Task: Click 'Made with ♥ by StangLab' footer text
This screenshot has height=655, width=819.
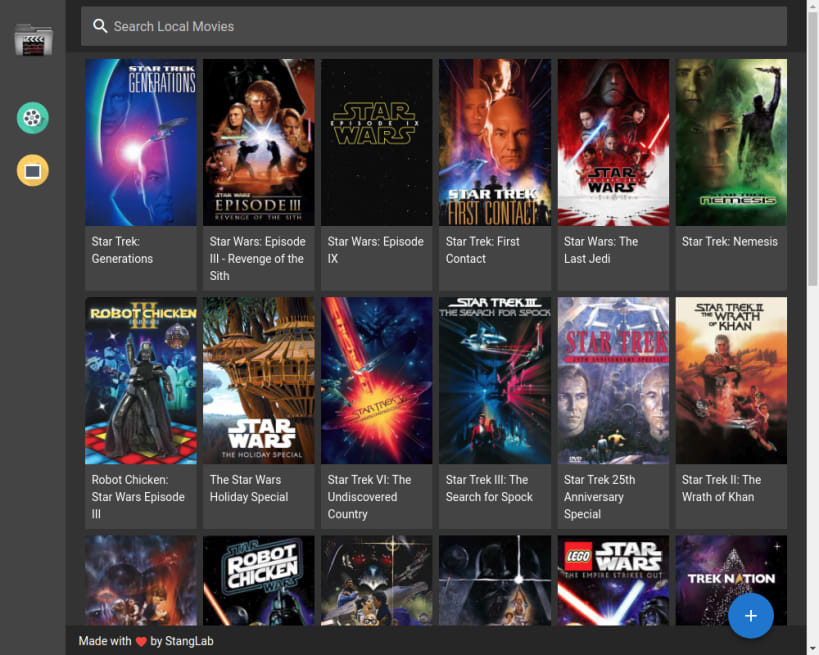Action: pyautogui.click(x=146, y=641)
